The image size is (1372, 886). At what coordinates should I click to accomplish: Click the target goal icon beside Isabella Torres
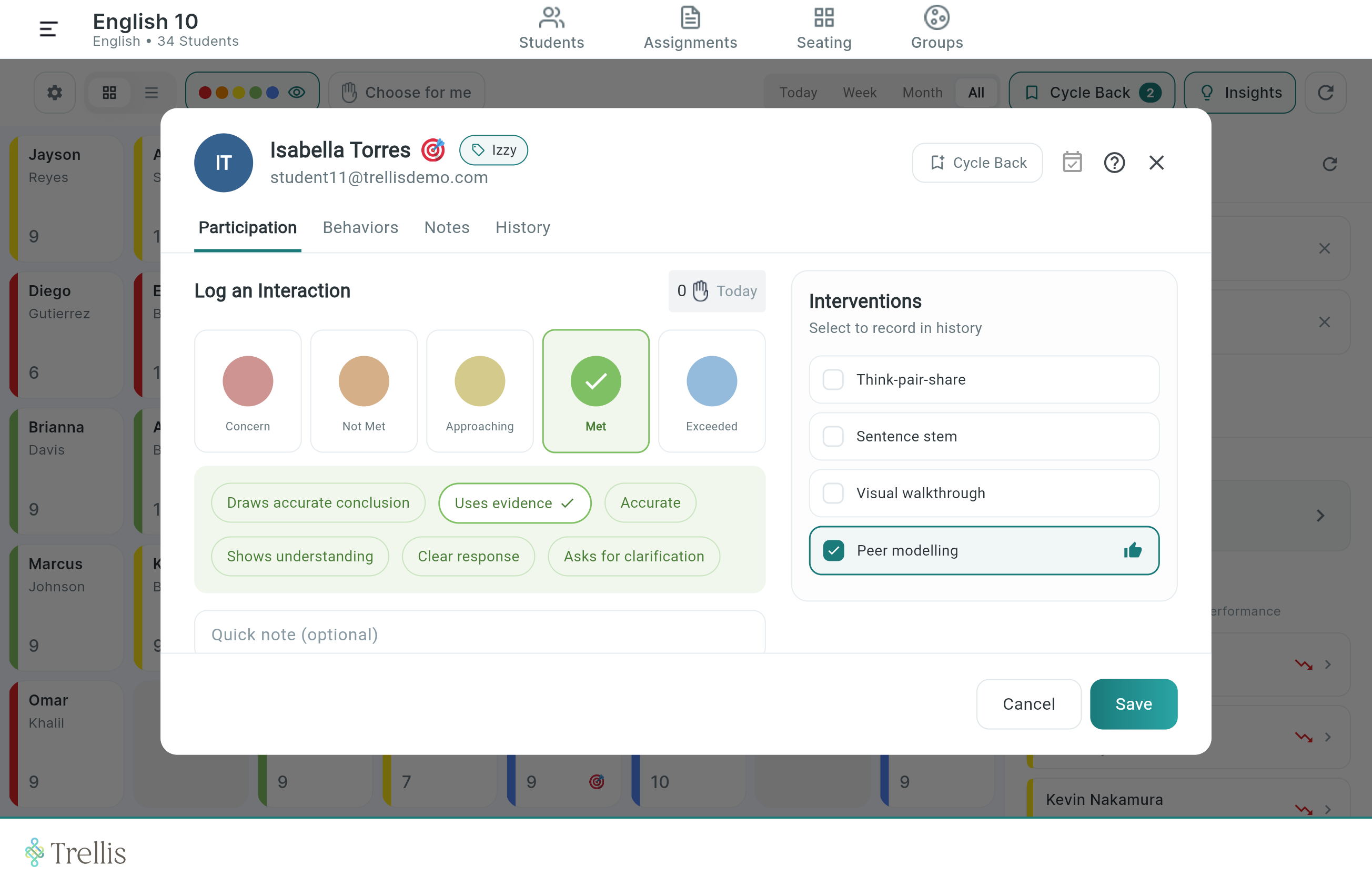(433, 150)
